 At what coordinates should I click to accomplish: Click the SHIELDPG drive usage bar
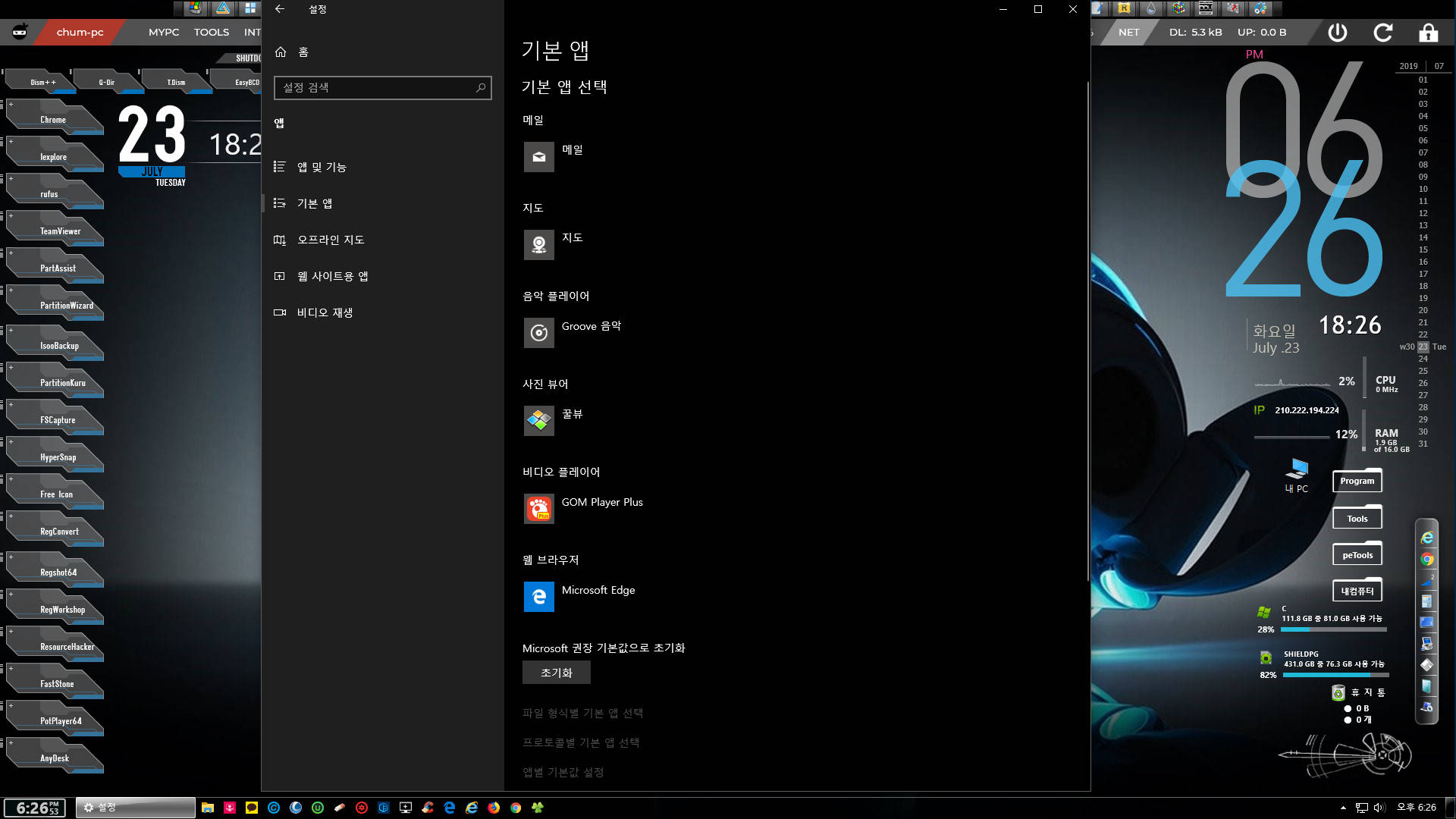(x=1335, y=675)
